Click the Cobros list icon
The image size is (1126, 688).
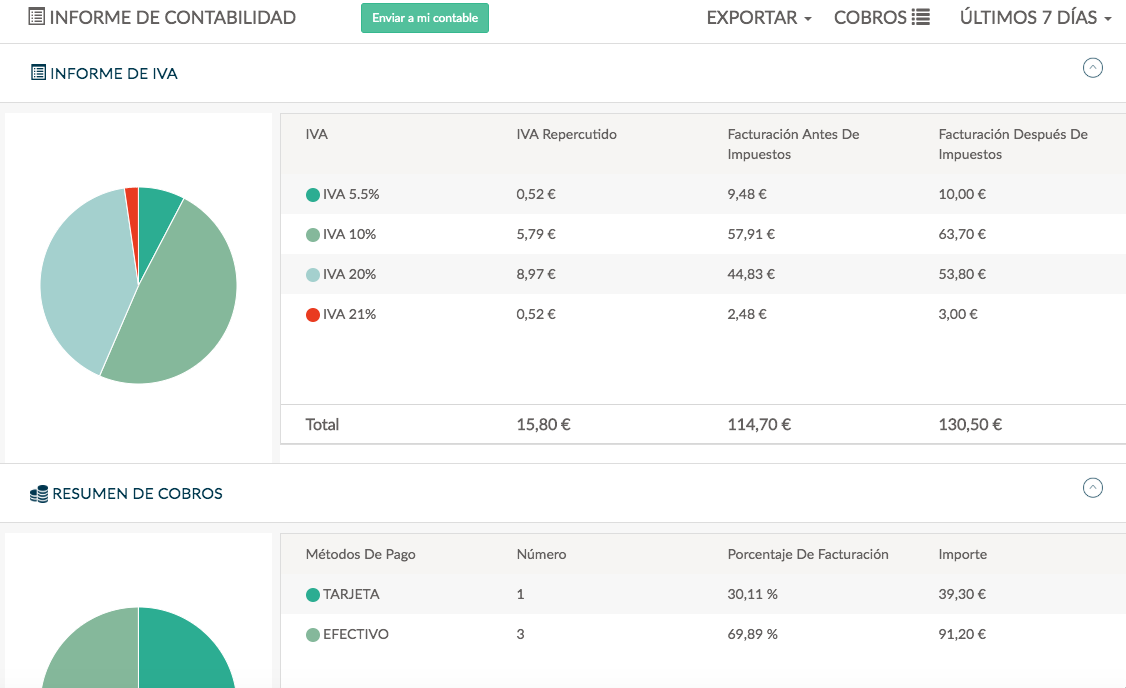[921, 17]
